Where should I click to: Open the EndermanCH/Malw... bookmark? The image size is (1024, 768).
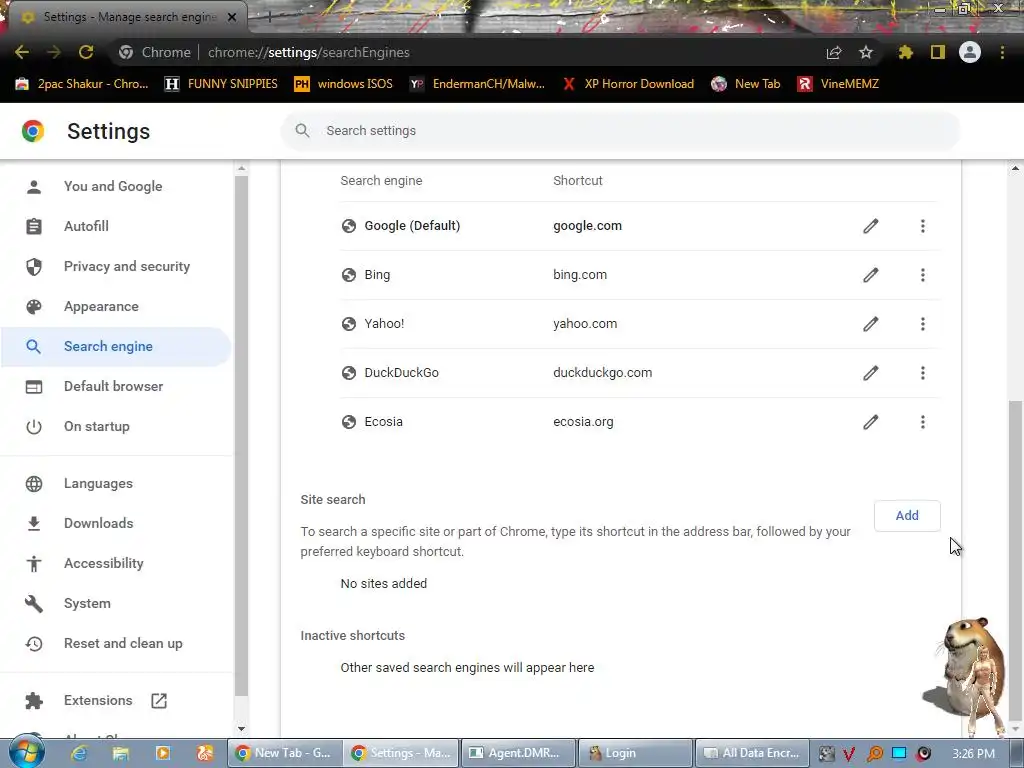(x=477, y=84)
